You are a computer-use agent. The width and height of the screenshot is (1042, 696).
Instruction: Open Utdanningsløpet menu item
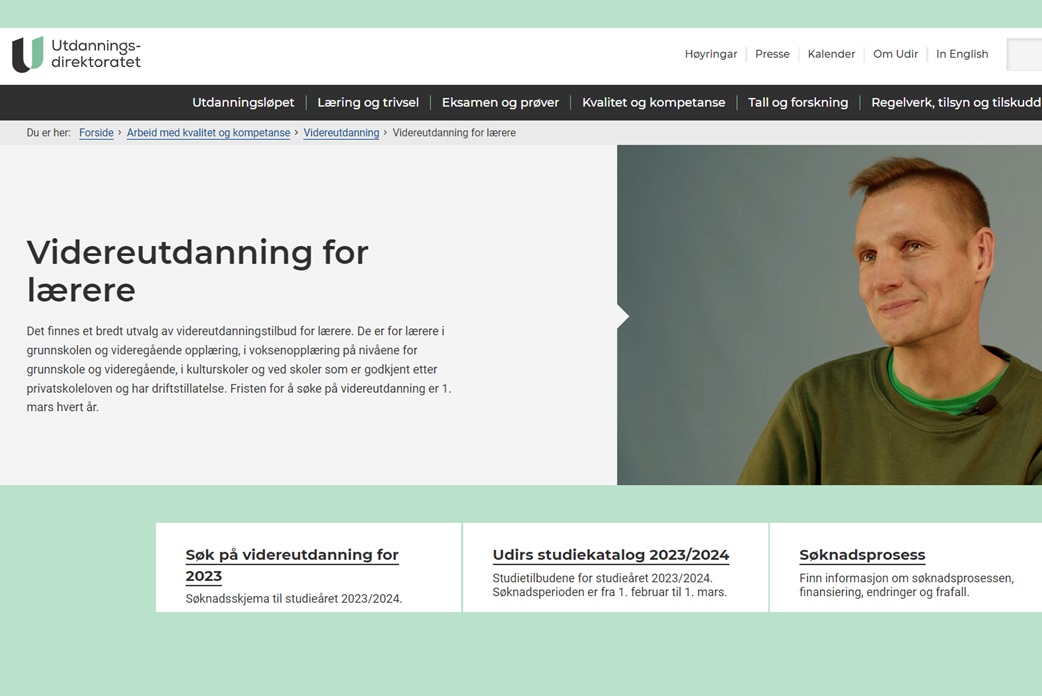click(x=243, y=102)
